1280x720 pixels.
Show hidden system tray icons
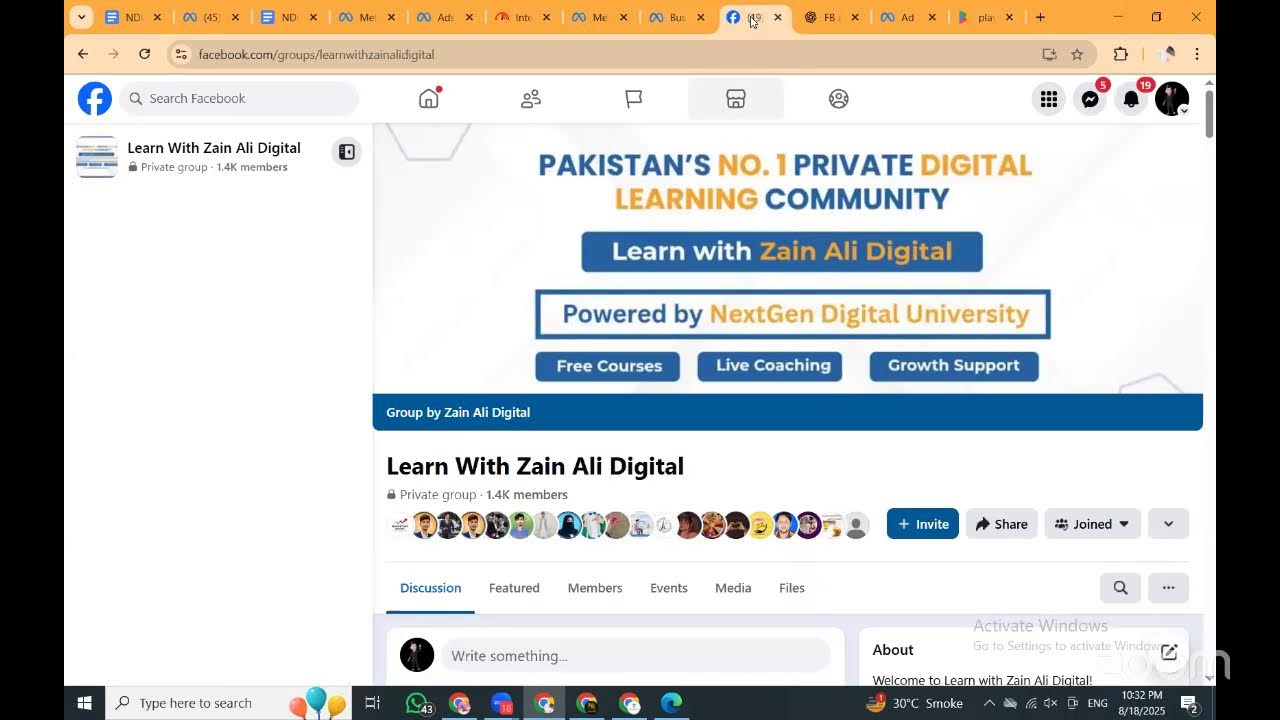(x=989, y=703)
